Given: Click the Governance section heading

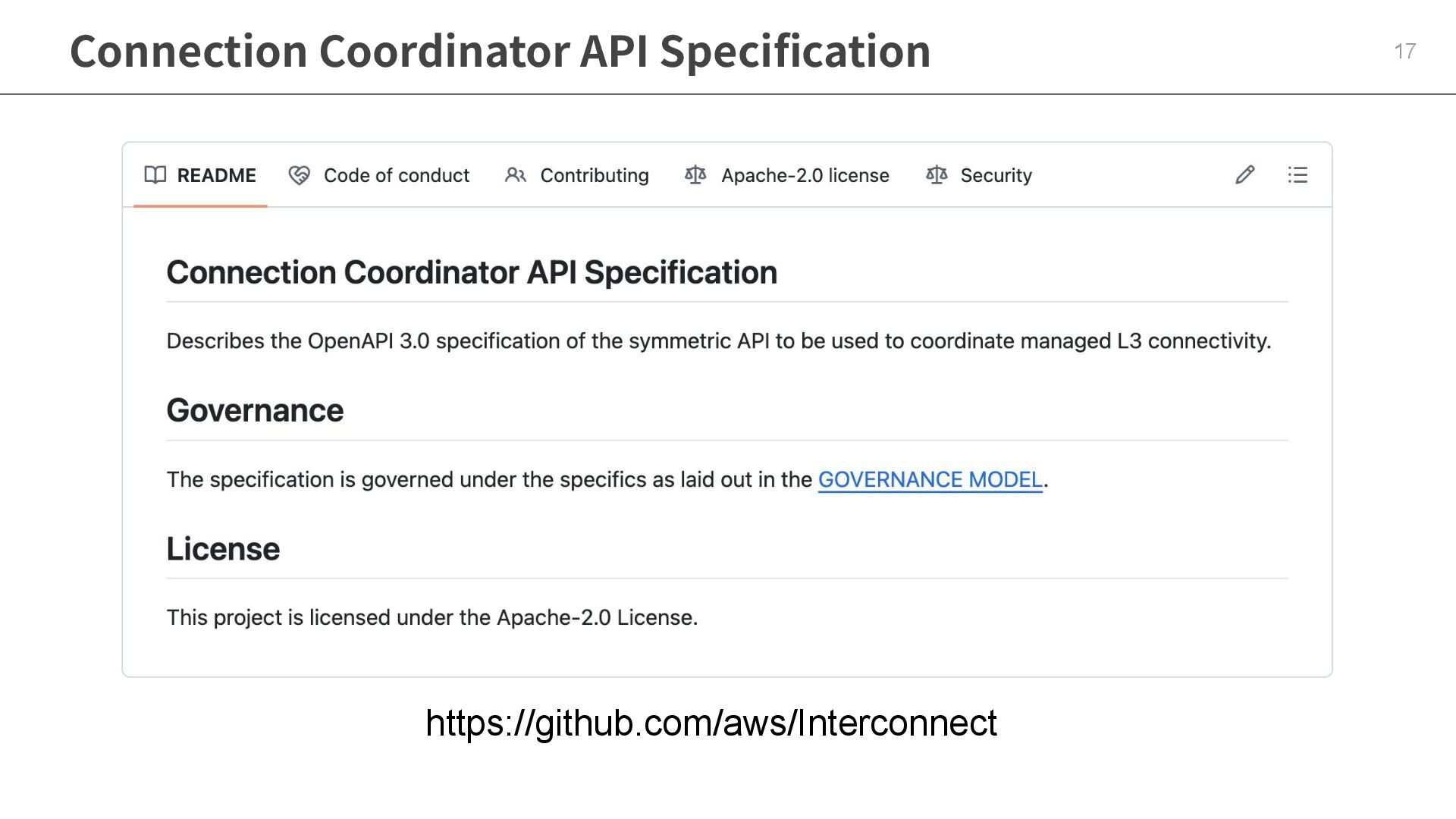Looking at the screenshot, I should point(255,410).
